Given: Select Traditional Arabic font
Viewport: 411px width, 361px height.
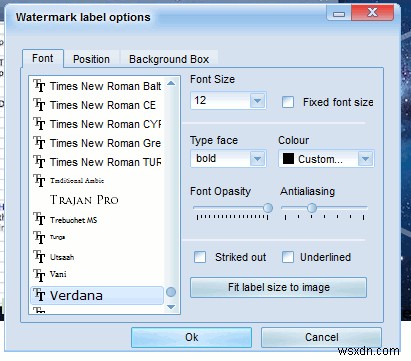Looking at the screenshot, I should click(x=97, y=181).
